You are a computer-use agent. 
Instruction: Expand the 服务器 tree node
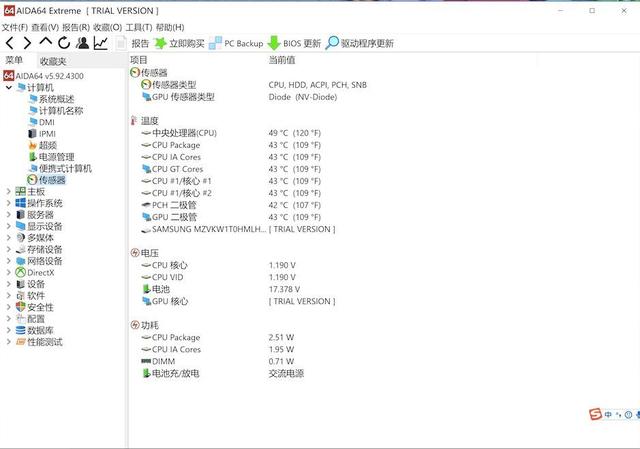coord(9,214)
